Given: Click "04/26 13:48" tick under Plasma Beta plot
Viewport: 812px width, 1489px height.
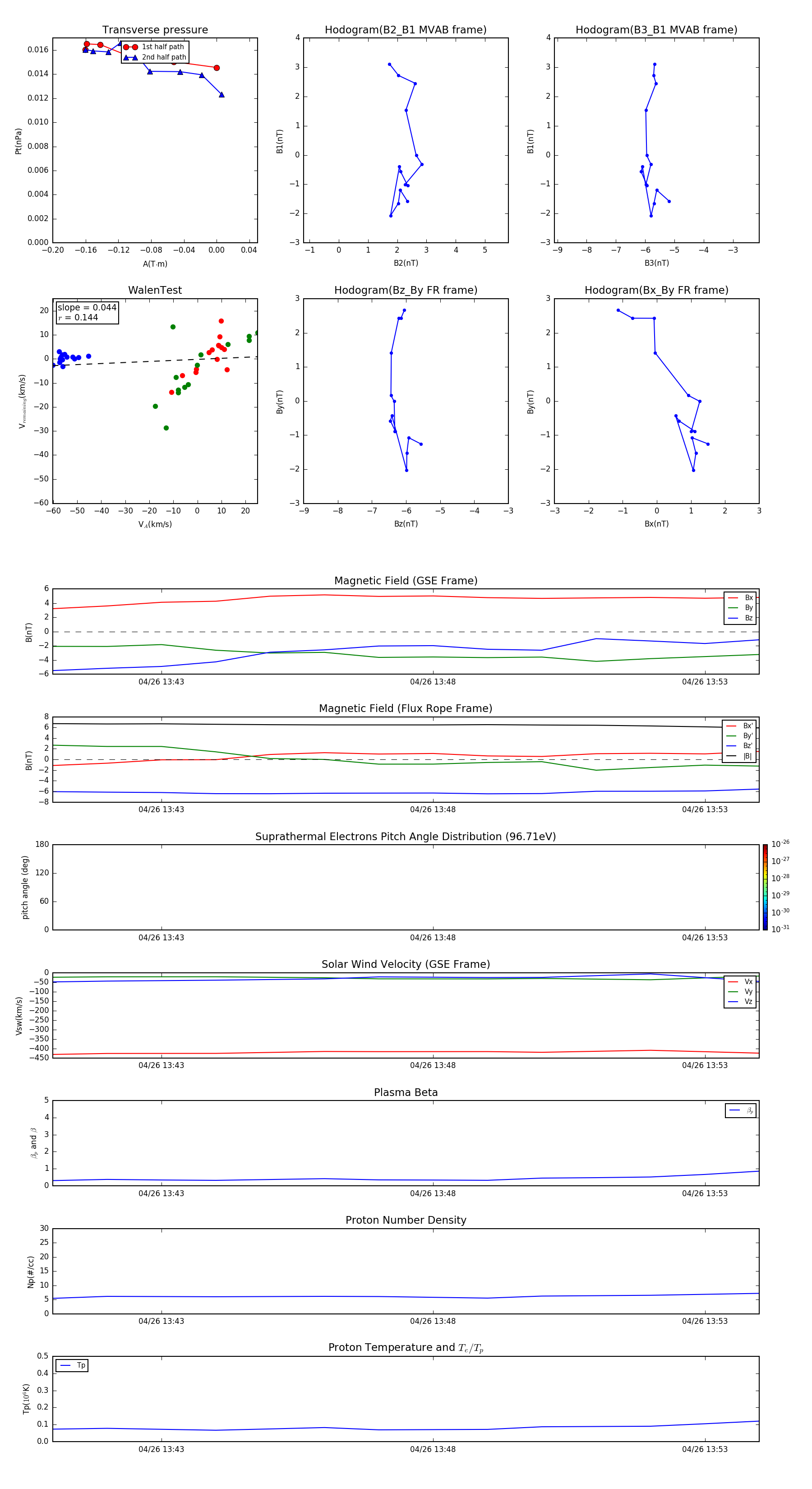Looking at the screenshot, I should [433, 1193].
